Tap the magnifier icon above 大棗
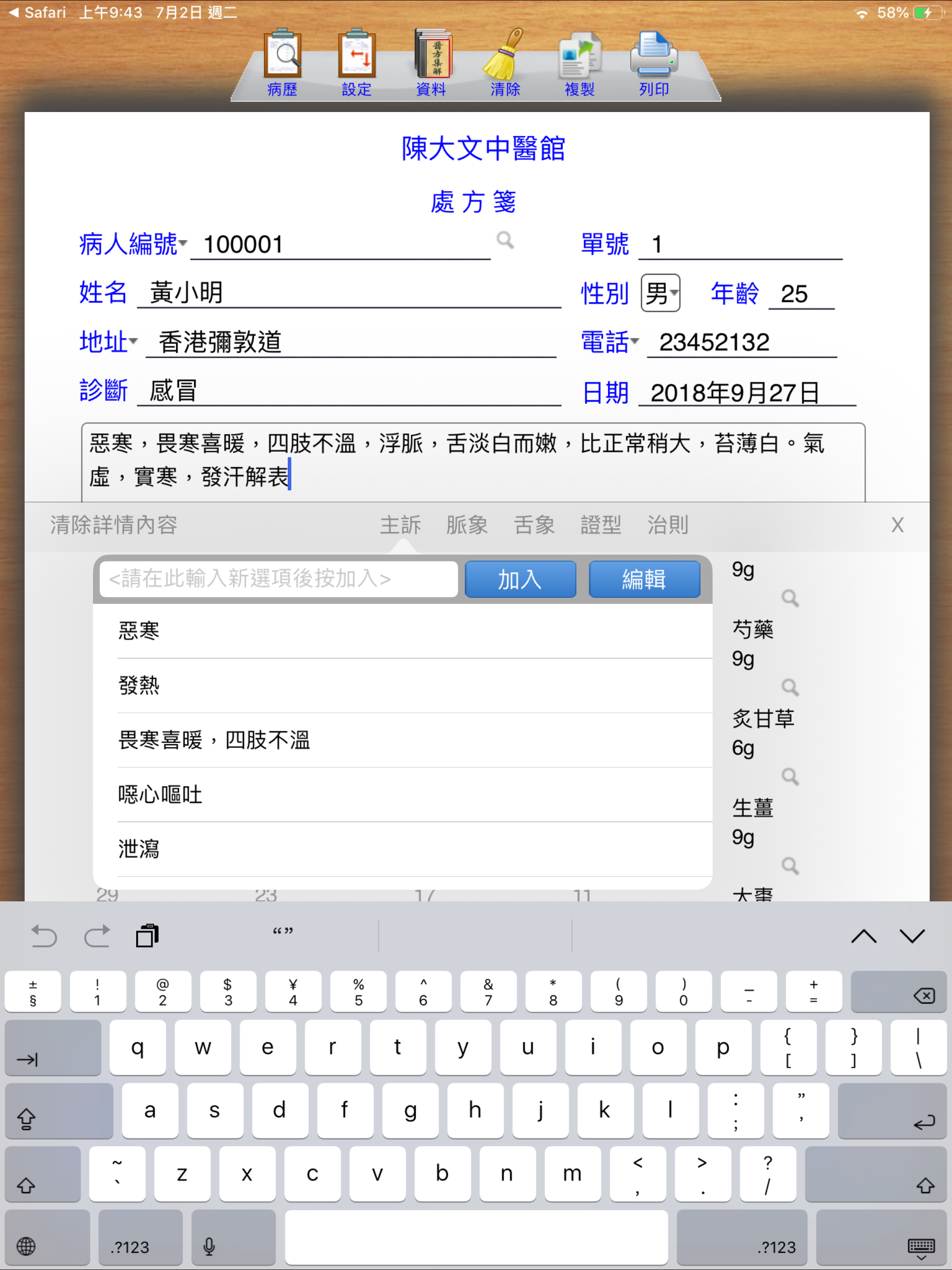Viewport: 952px width, 1270px height. 790,866
